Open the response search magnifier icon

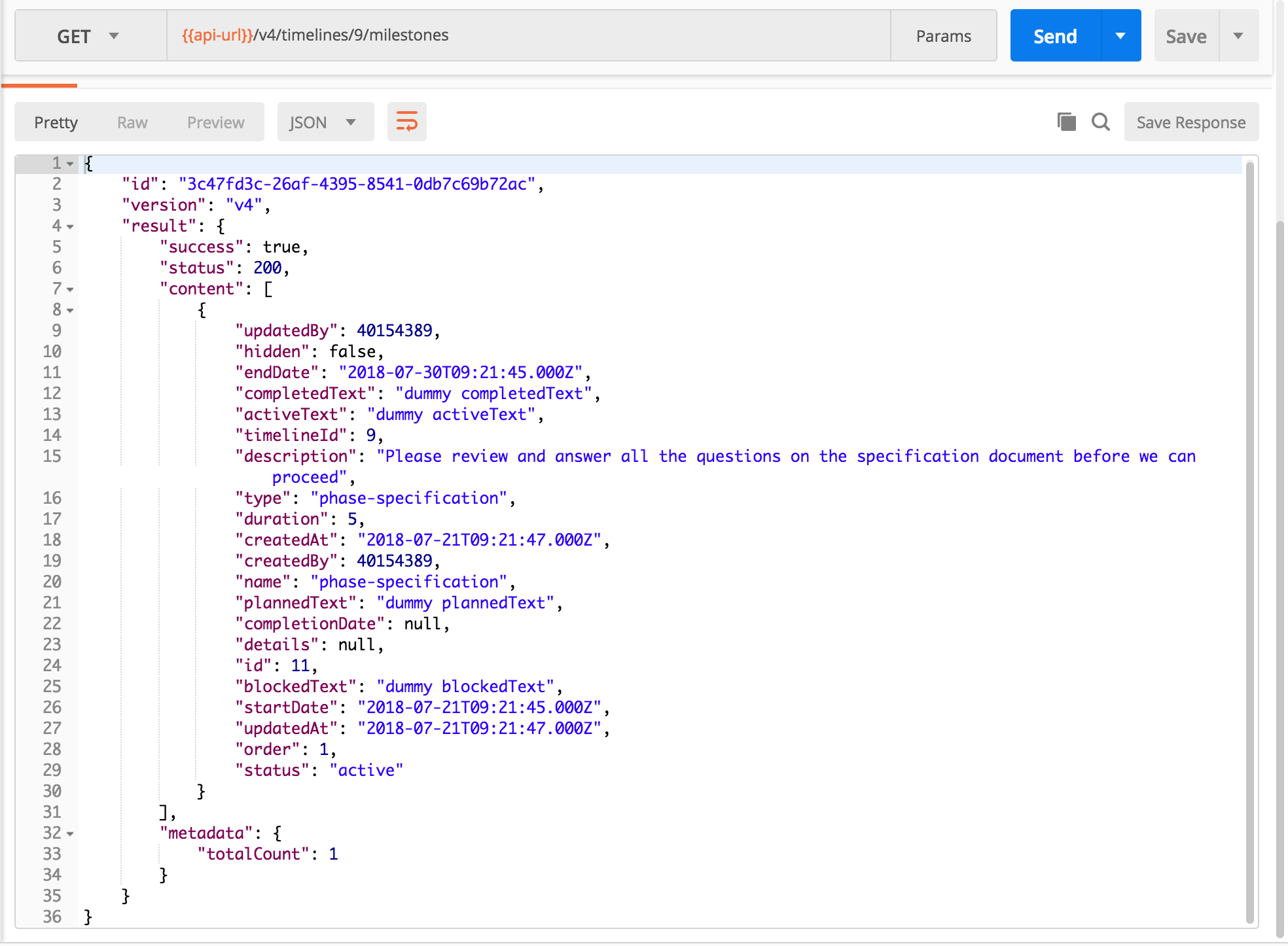point(1101,122)
